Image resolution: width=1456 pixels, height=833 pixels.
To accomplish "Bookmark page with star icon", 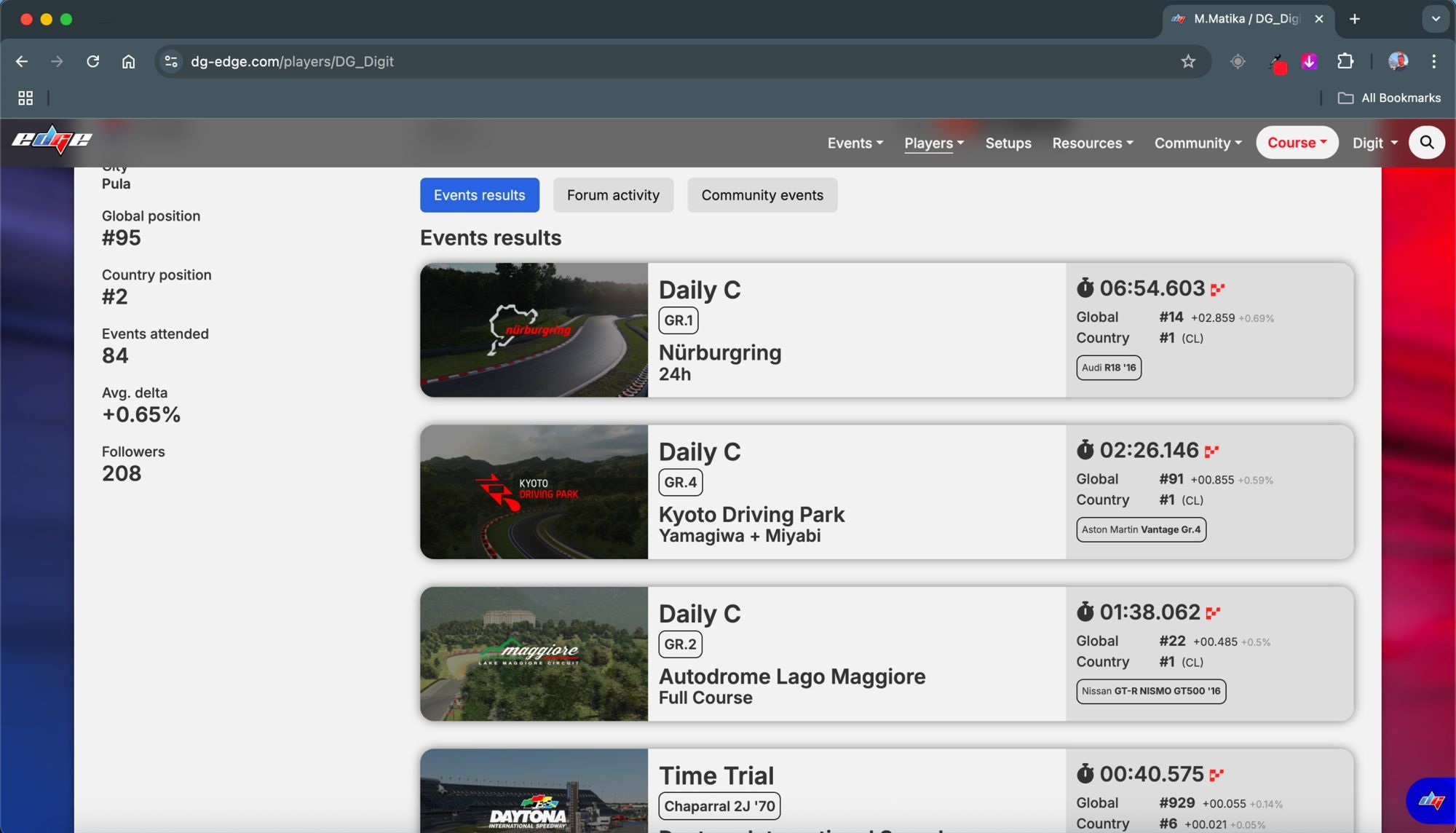I will coord(1188,62).
